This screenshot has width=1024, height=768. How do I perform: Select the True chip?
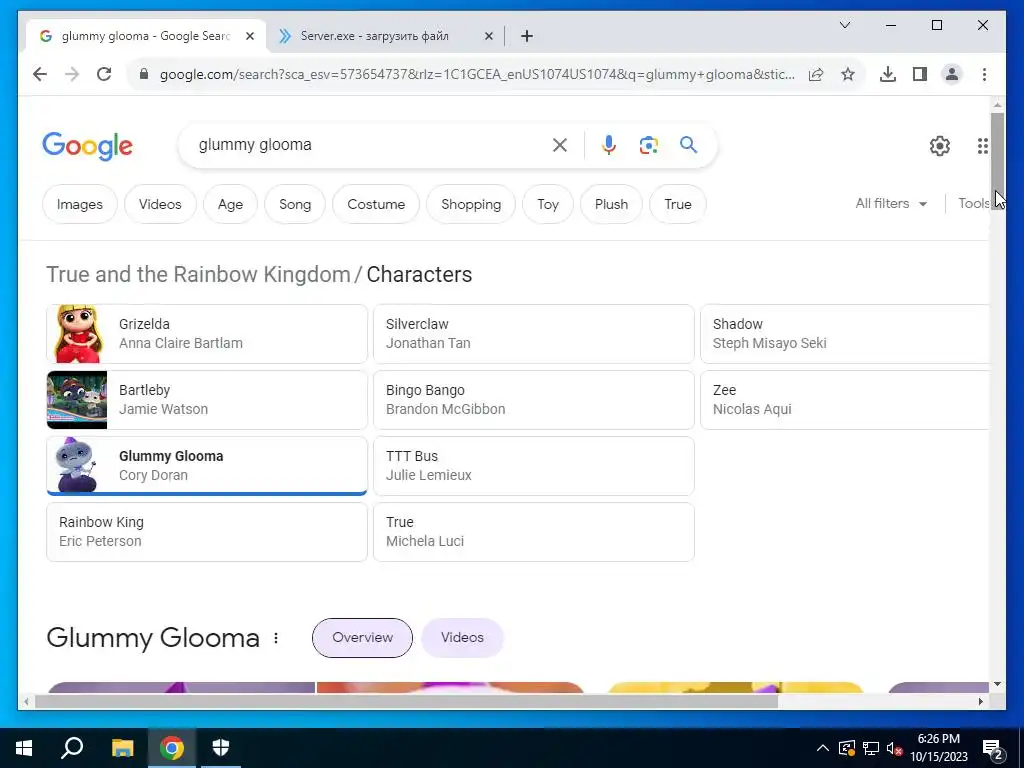678,204
